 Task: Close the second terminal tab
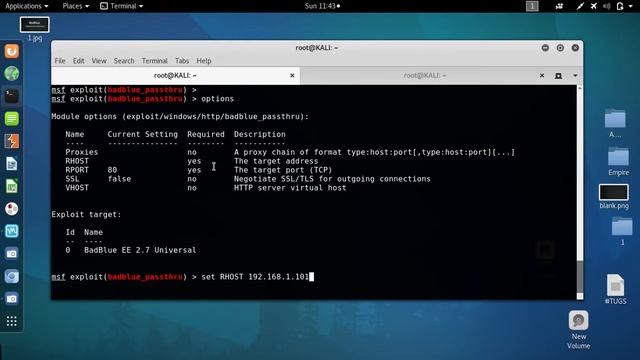click(542, 76)
